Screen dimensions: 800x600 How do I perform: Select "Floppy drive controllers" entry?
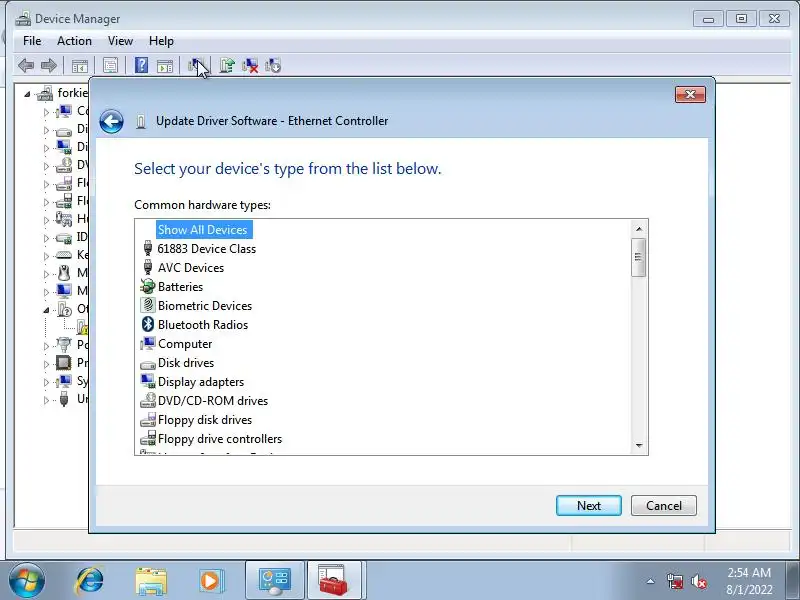pyautogui.click(x=220, y=439)
